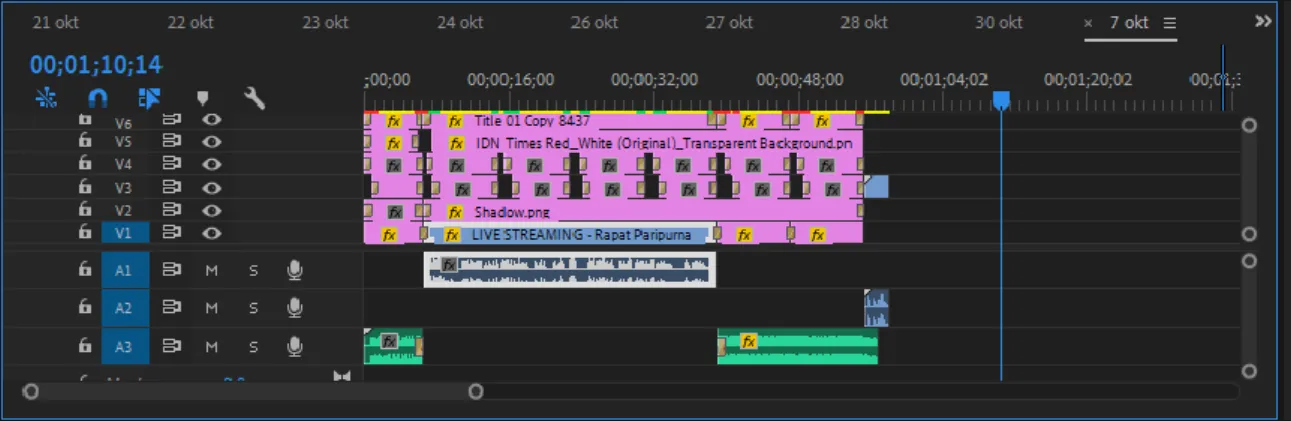Switch to the 24 okt sequence tab
Screen dimensions: 1291x421
point(461,22)
